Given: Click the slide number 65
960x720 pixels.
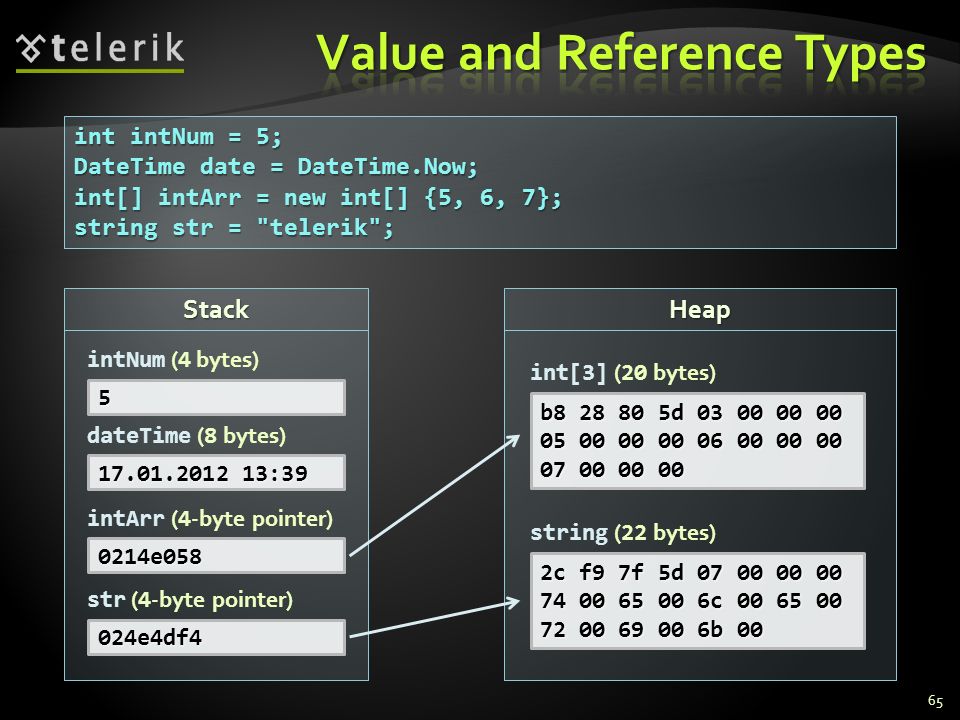Looking at the screenshot, I should click(936, 701).
